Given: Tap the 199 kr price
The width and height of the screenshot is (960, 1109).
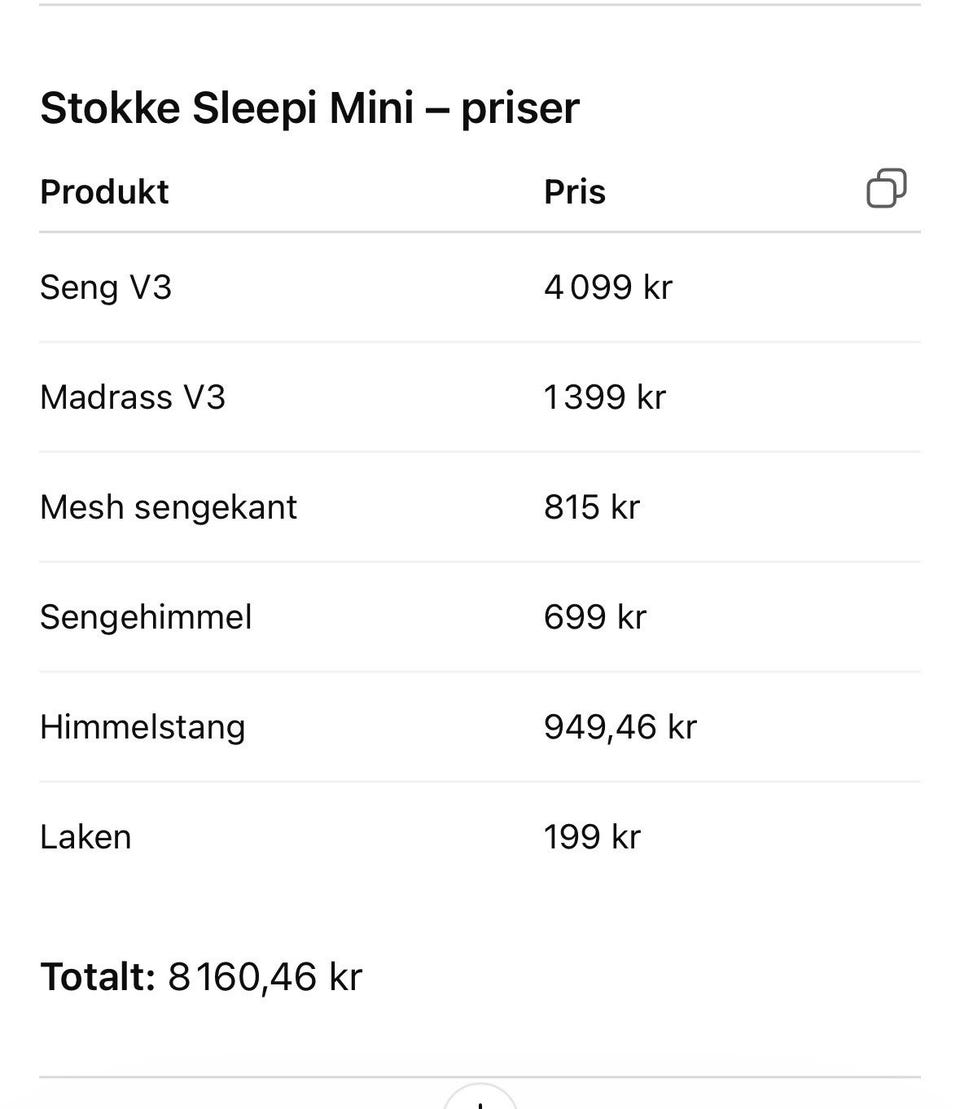Looking at the screenshot, I should 591,837.
